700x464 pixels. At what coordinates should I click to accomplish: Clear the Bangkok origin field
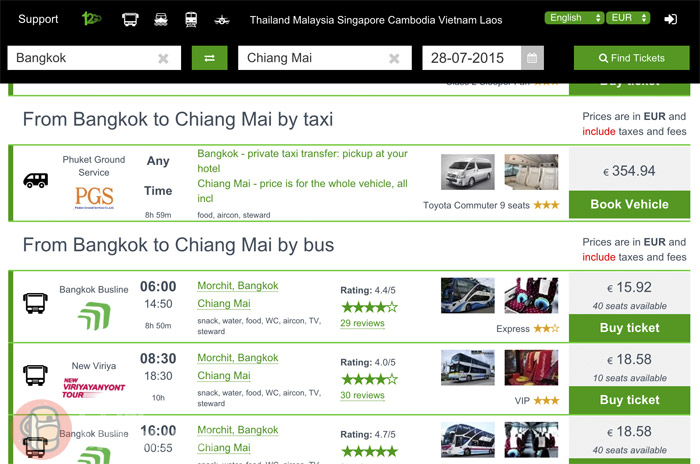[x=163, y=59]
